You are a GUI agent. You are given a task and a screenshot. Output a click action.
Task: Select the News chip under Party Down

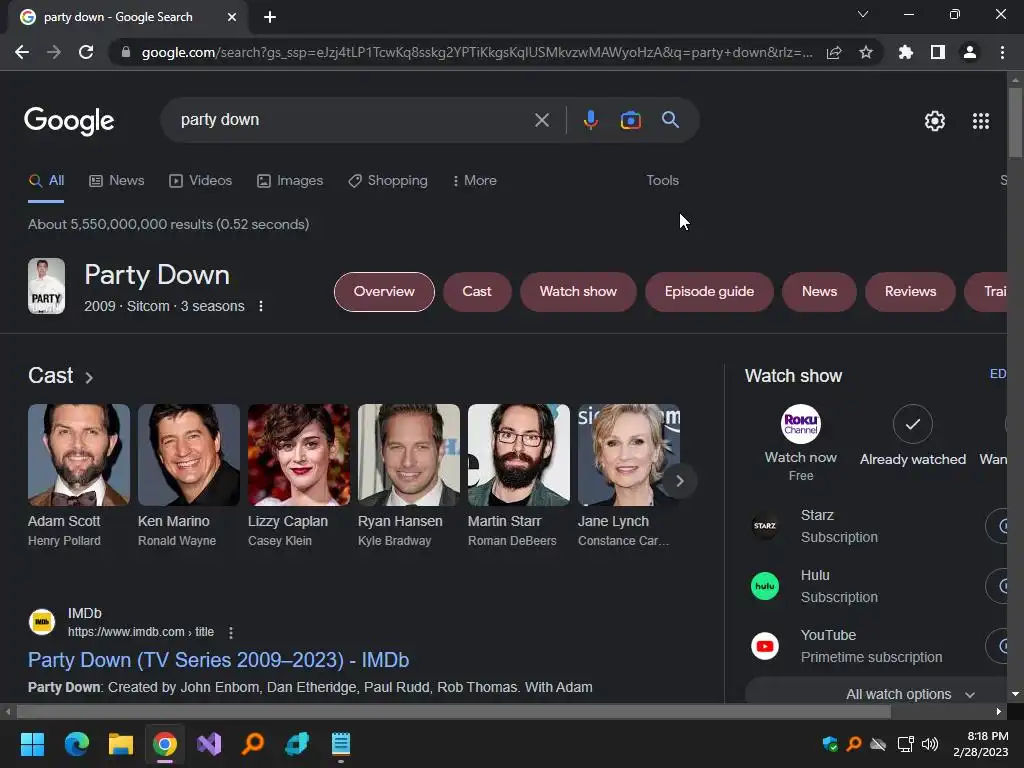pos(819,292)
